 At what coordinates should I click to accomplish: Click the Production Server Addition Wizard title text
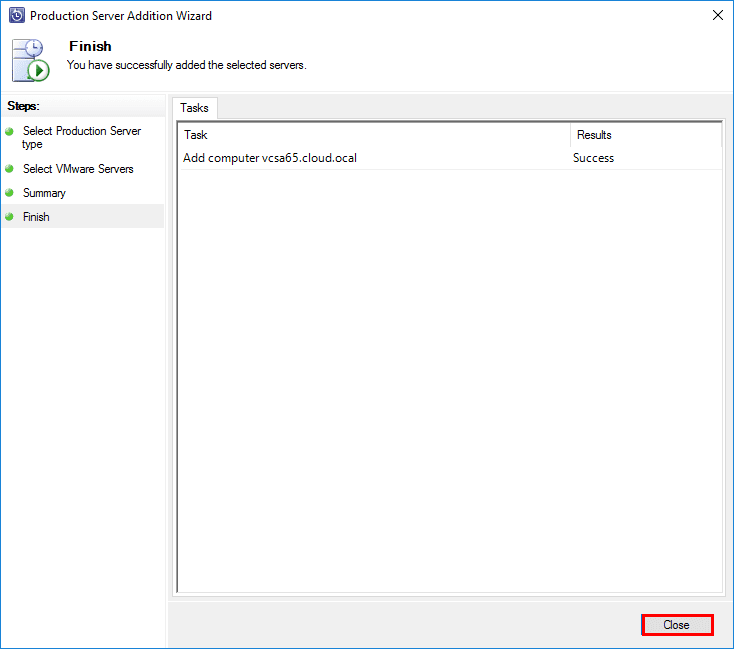tap(121, 16)
